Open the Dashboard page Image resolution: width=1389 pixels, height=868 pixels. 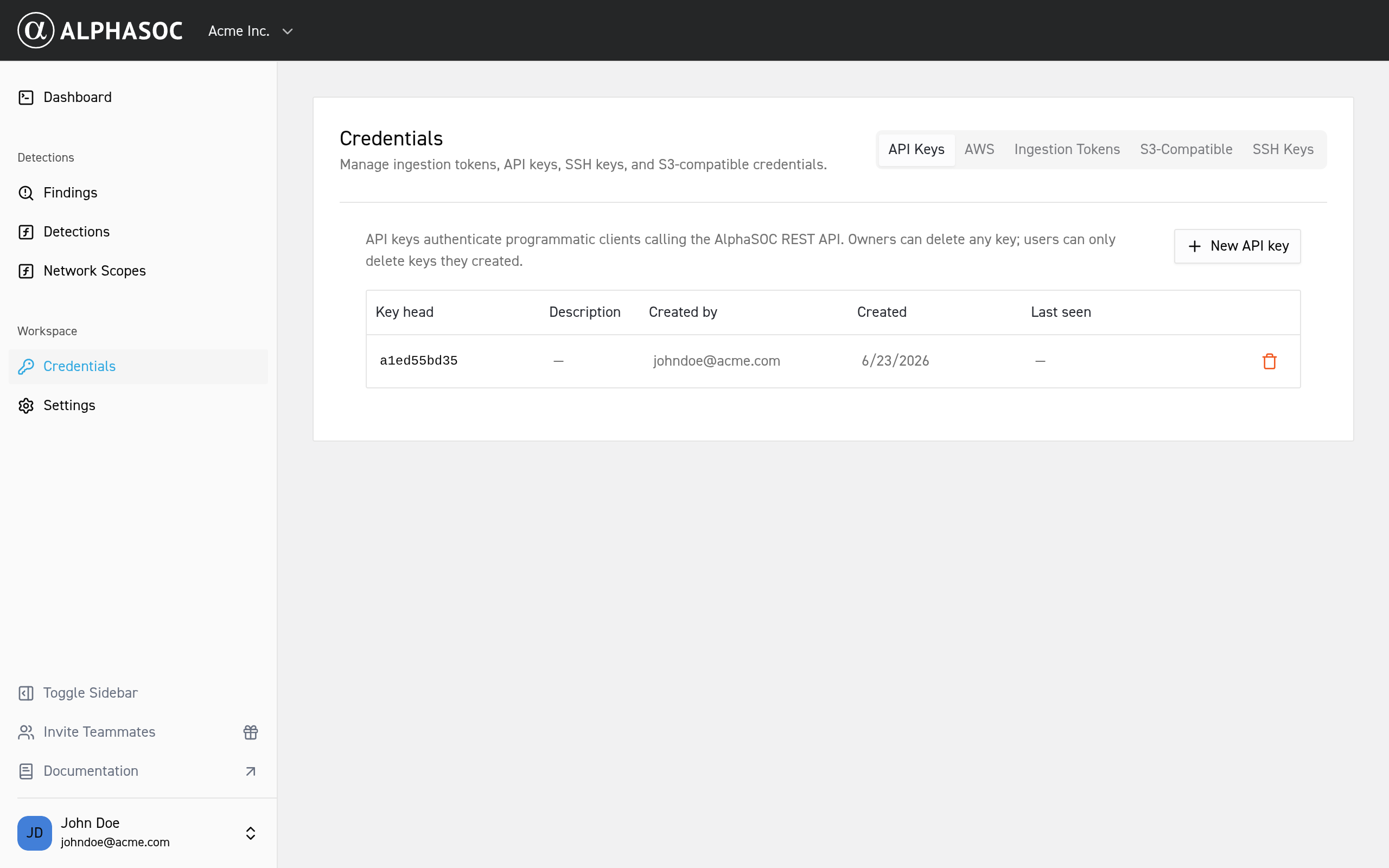click(x=78, y=98)
